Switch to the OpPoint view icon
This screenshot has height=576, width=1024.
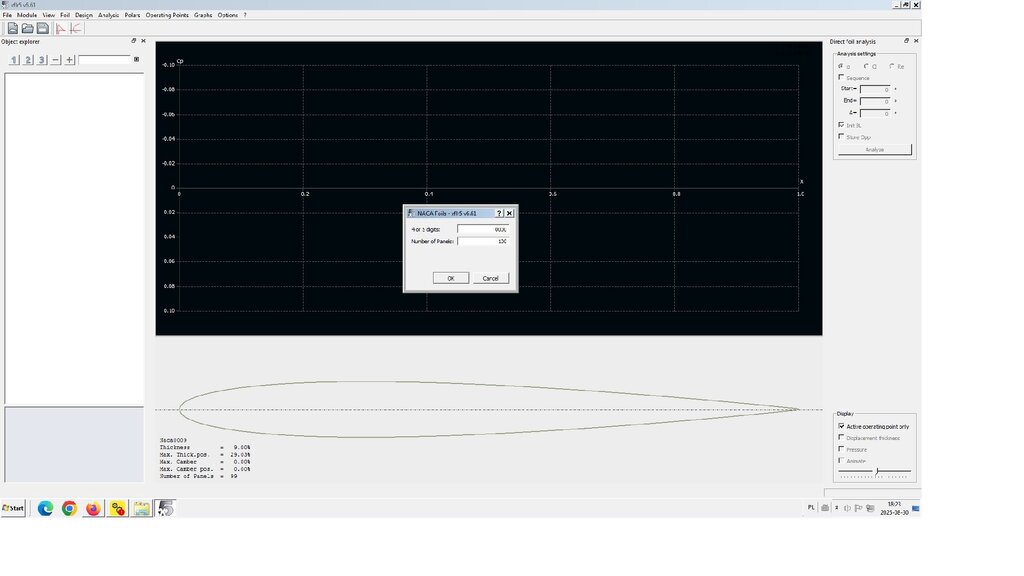point(61,29)
